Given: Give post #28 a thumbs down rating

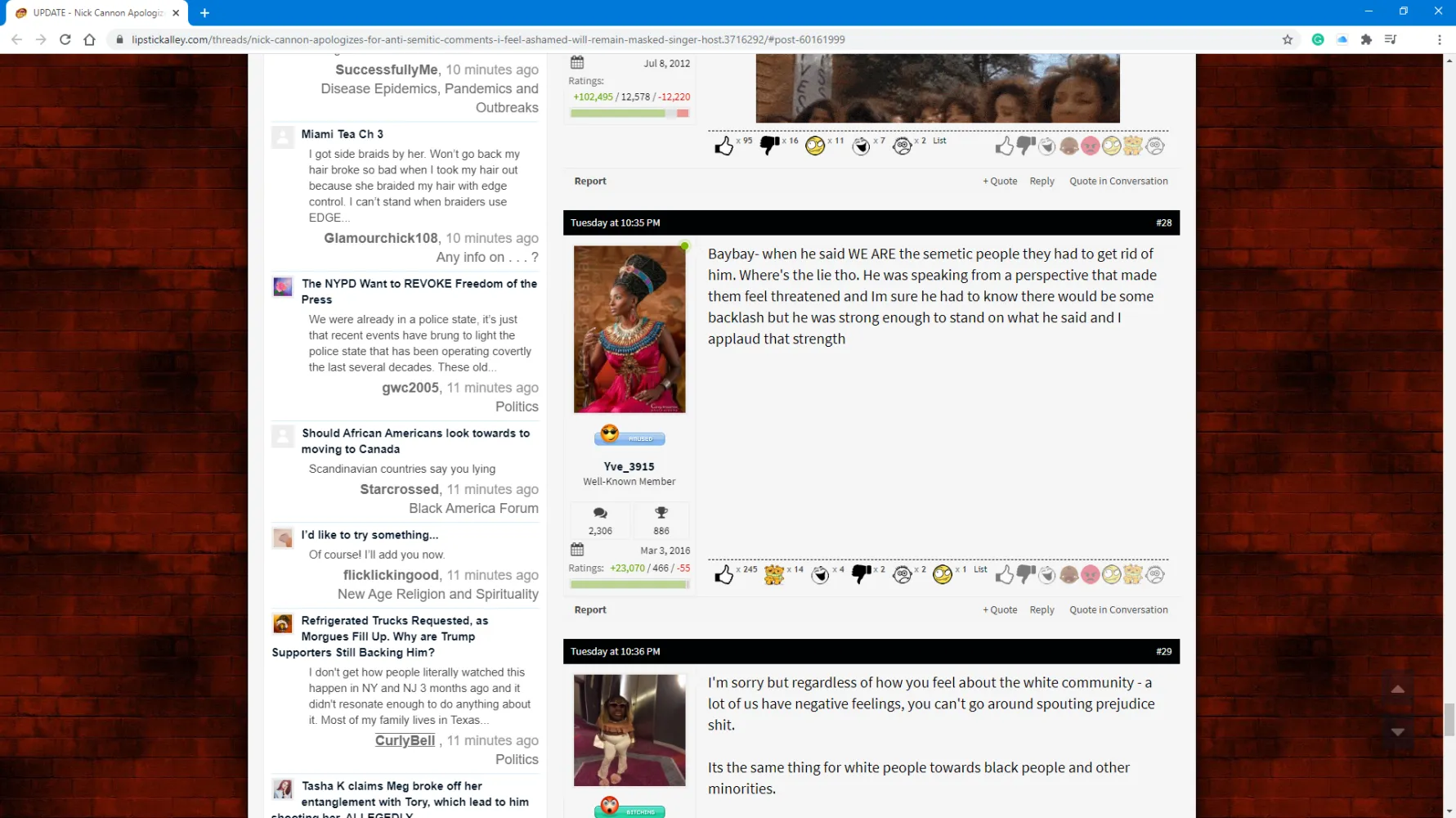Looking at the screenshot, I should pos(1025,575).
